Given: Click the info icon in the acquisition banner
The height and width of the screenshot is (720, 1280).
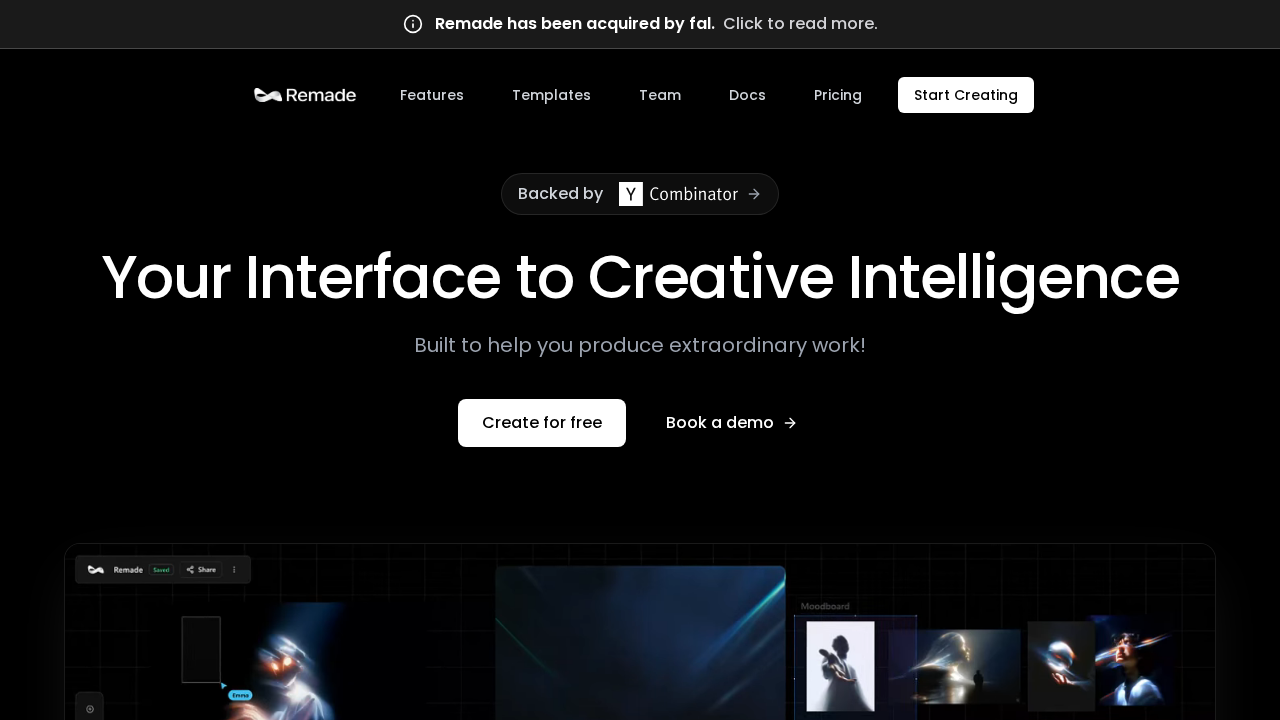Looking at the screenshot, I should coord(412,23).
